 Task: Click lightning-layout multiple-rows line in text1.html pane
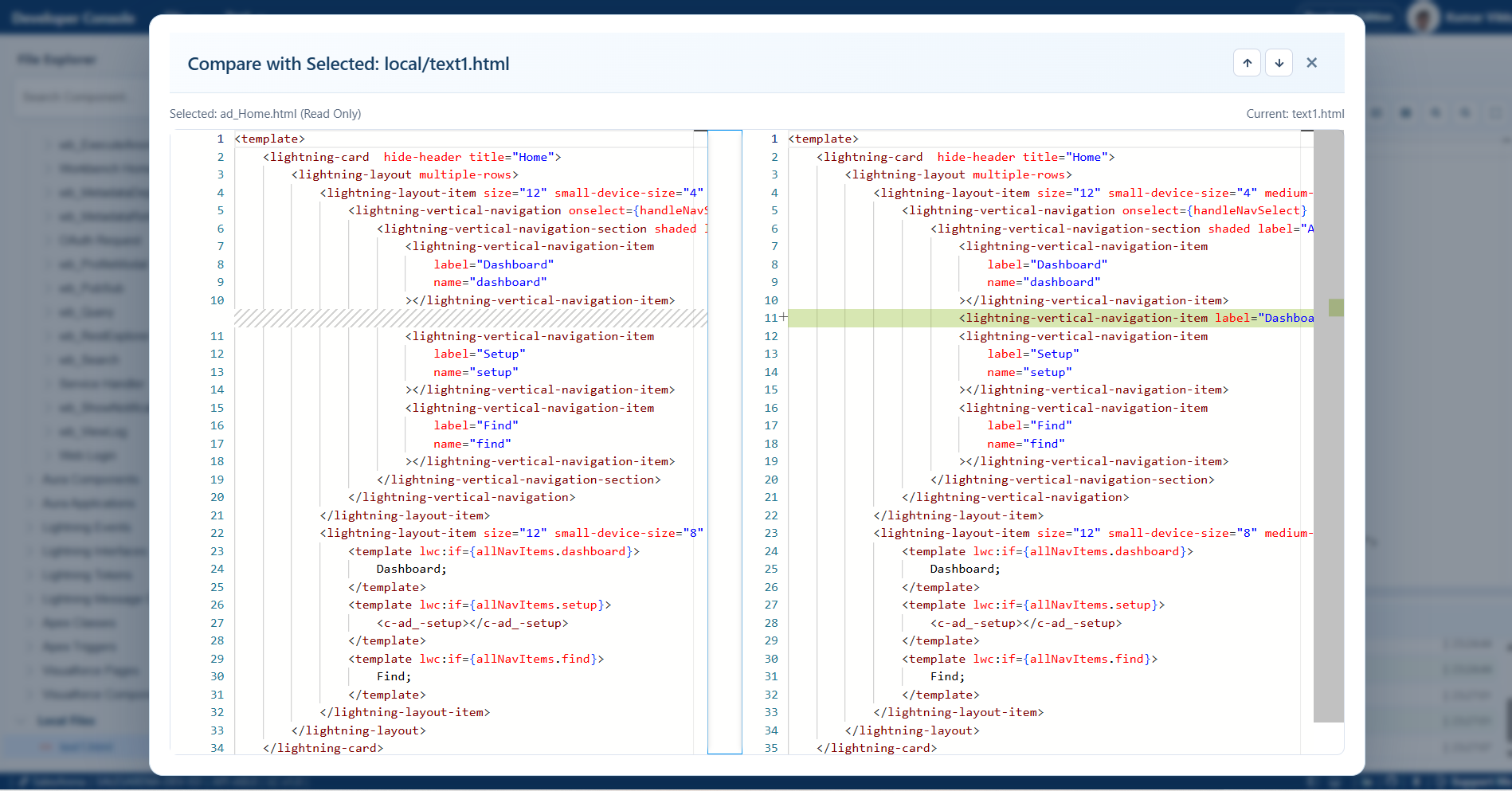(x=958, y=174)
